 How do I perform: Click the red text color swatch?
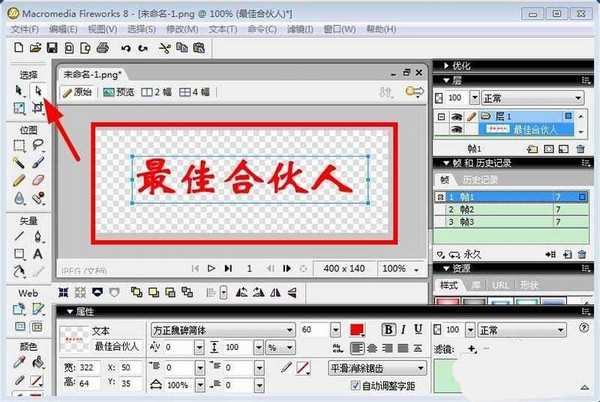coord(357,330)
